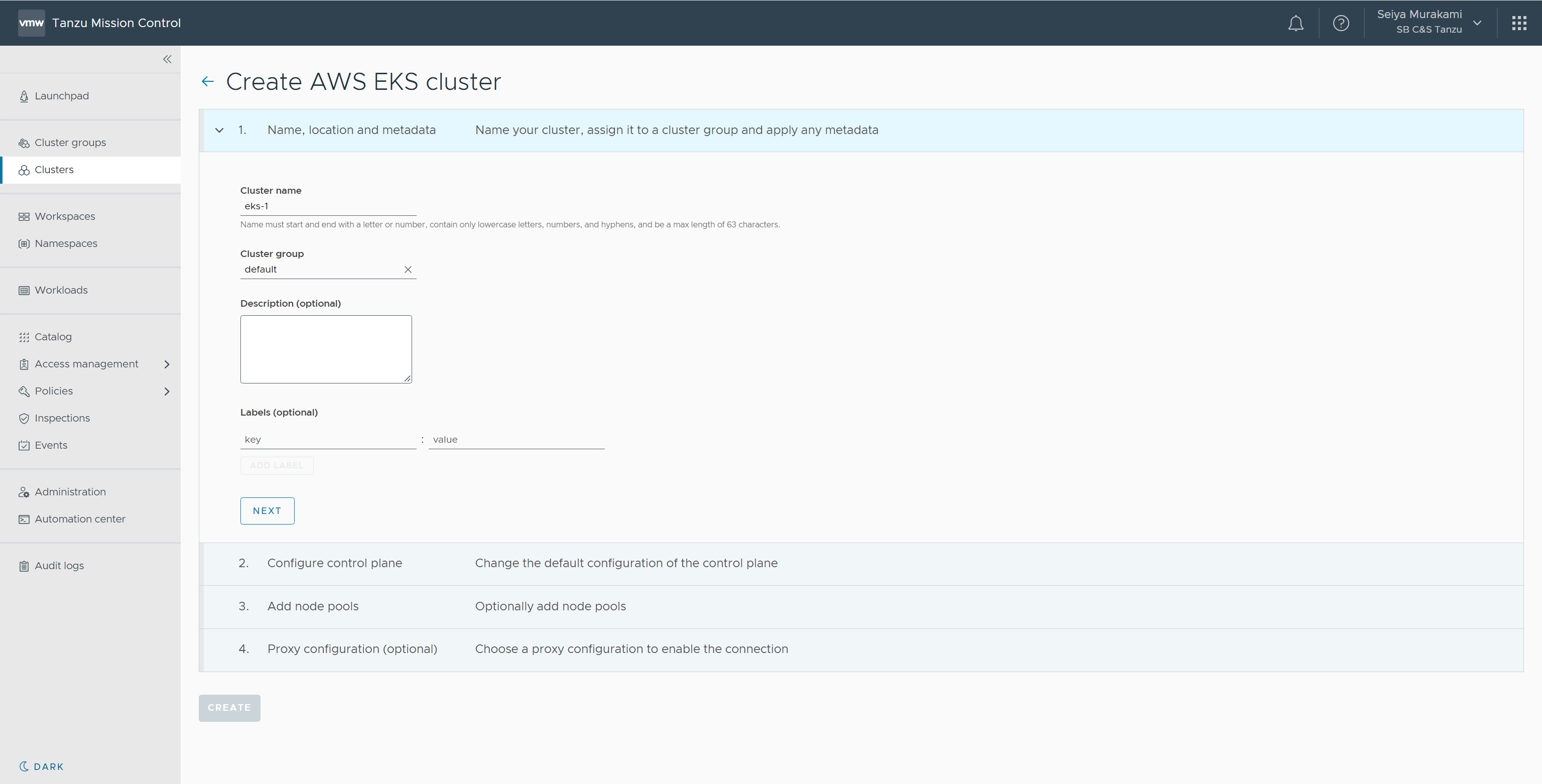Image resolution: width=1542 pixels, height=784 pixels.
Task: Collapse the sidebar with double chevron icon
Action: click(167, 59)
